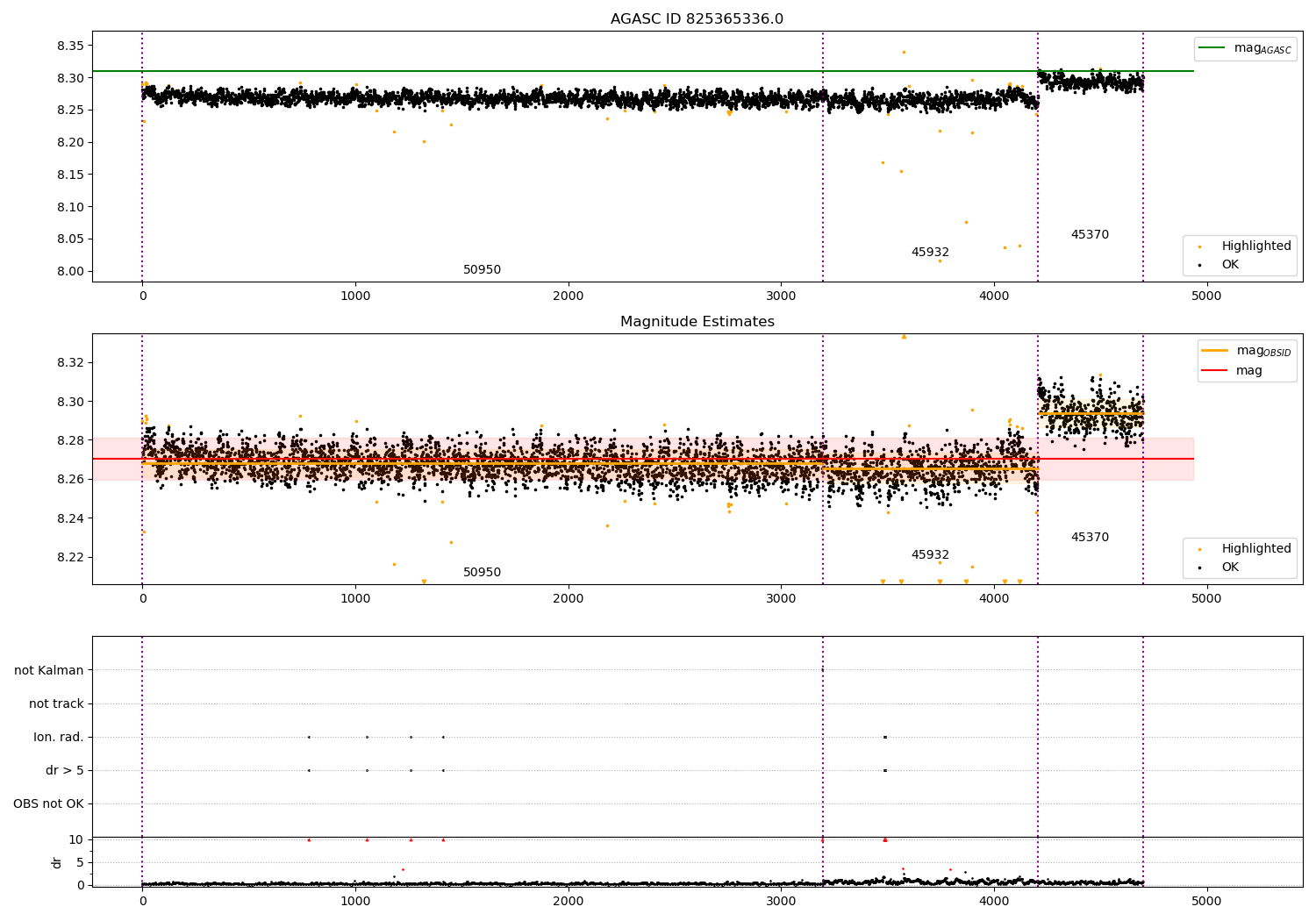The width and height of the screenshot is (1316, 921).
Task: Click the '8.26' y-axis tick label
Action: tap(71, 479)
